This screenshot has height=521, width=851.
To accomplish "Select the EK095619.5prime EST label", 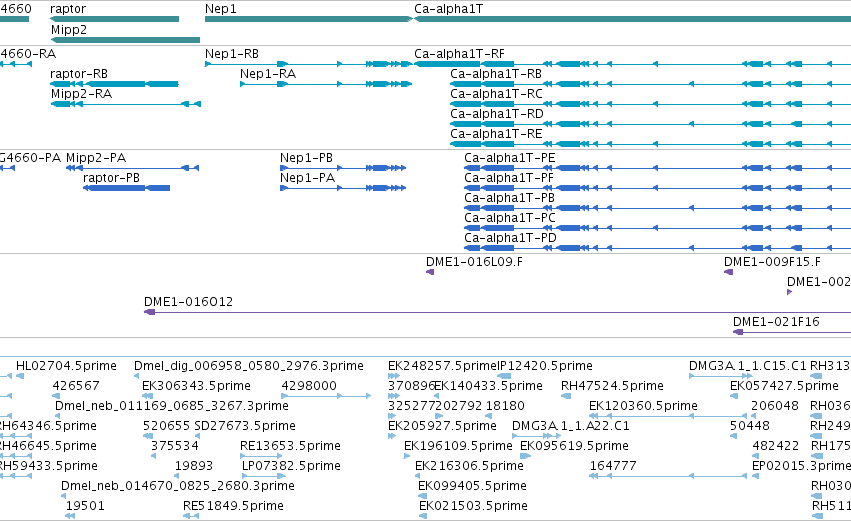I will 574,446.
